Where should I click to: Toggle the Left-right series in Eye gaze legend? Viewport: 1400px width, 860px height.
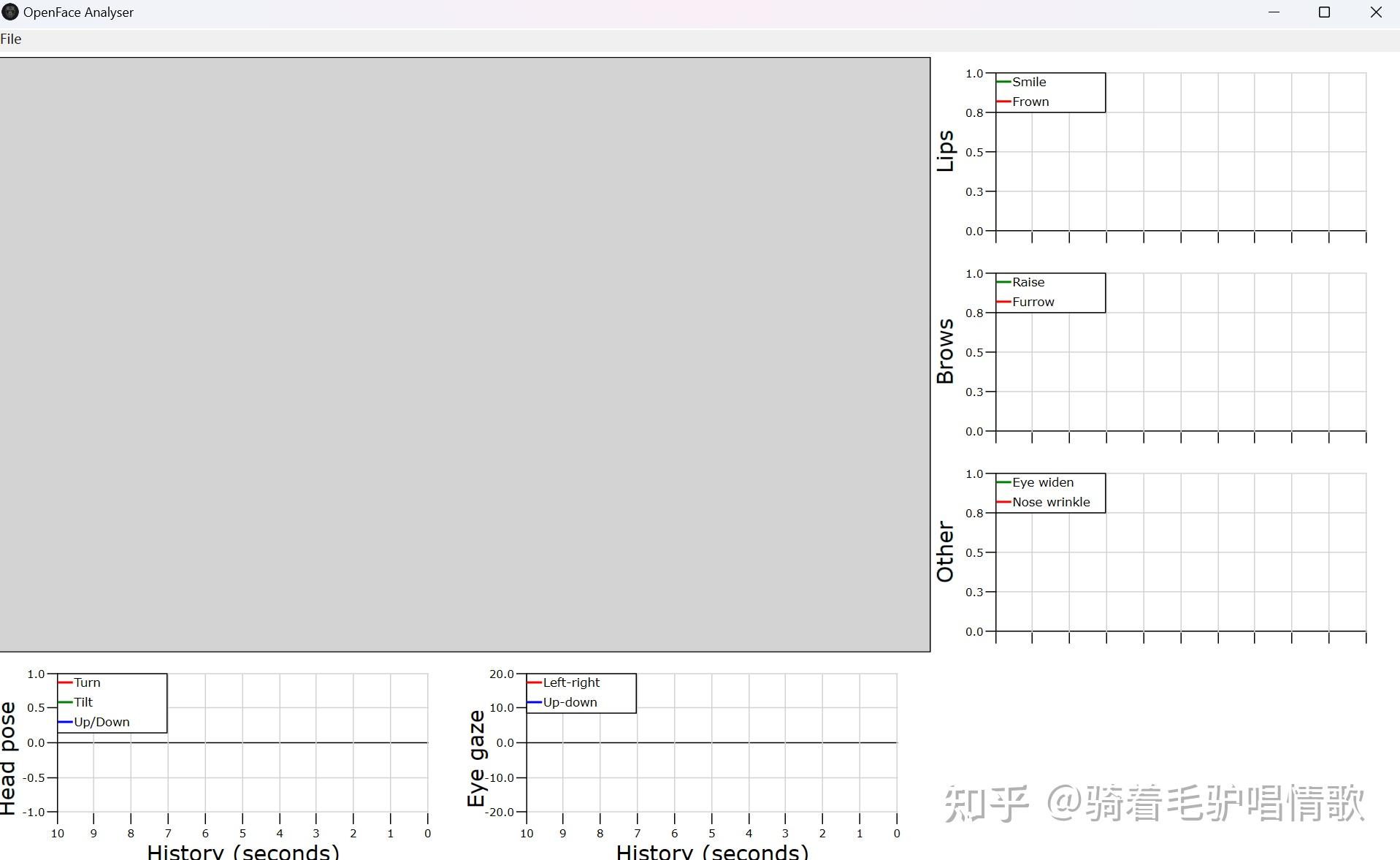click(562, 682)
